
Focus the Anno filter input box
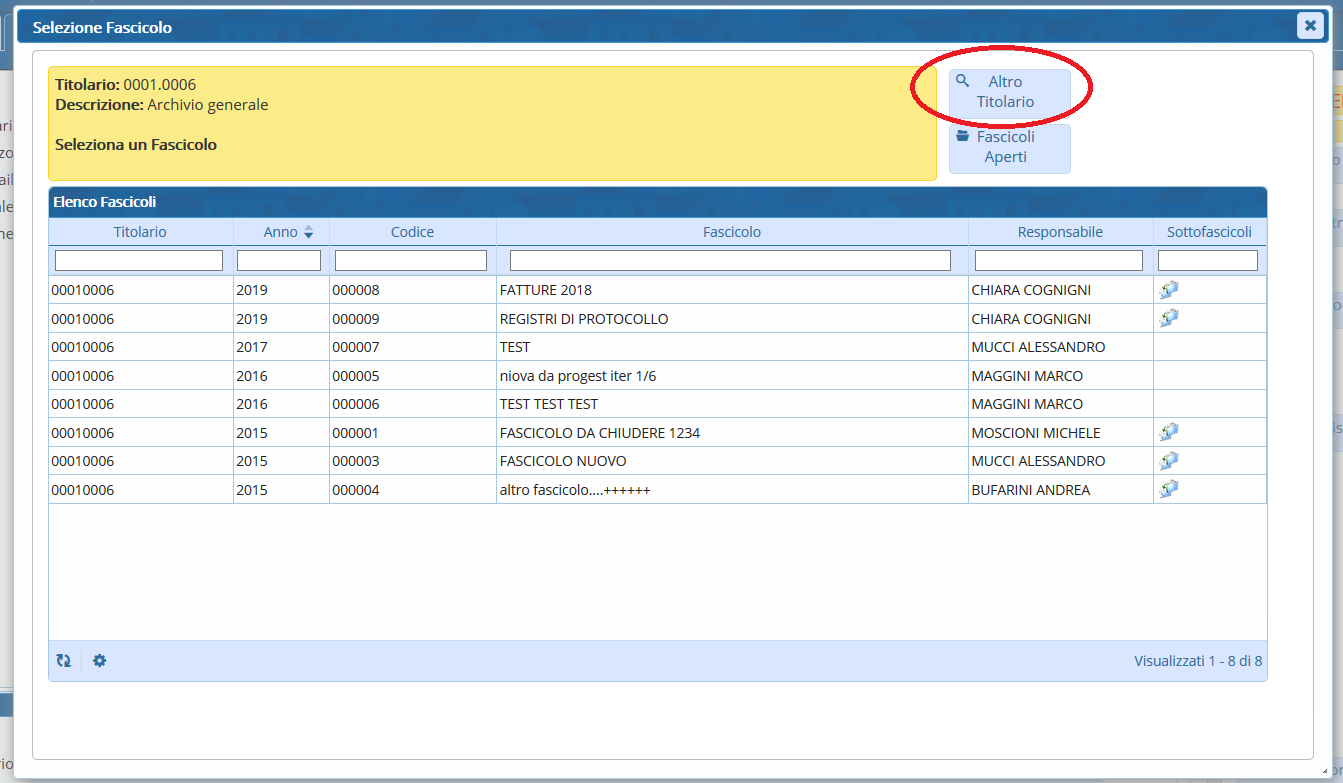coord(278,261)
